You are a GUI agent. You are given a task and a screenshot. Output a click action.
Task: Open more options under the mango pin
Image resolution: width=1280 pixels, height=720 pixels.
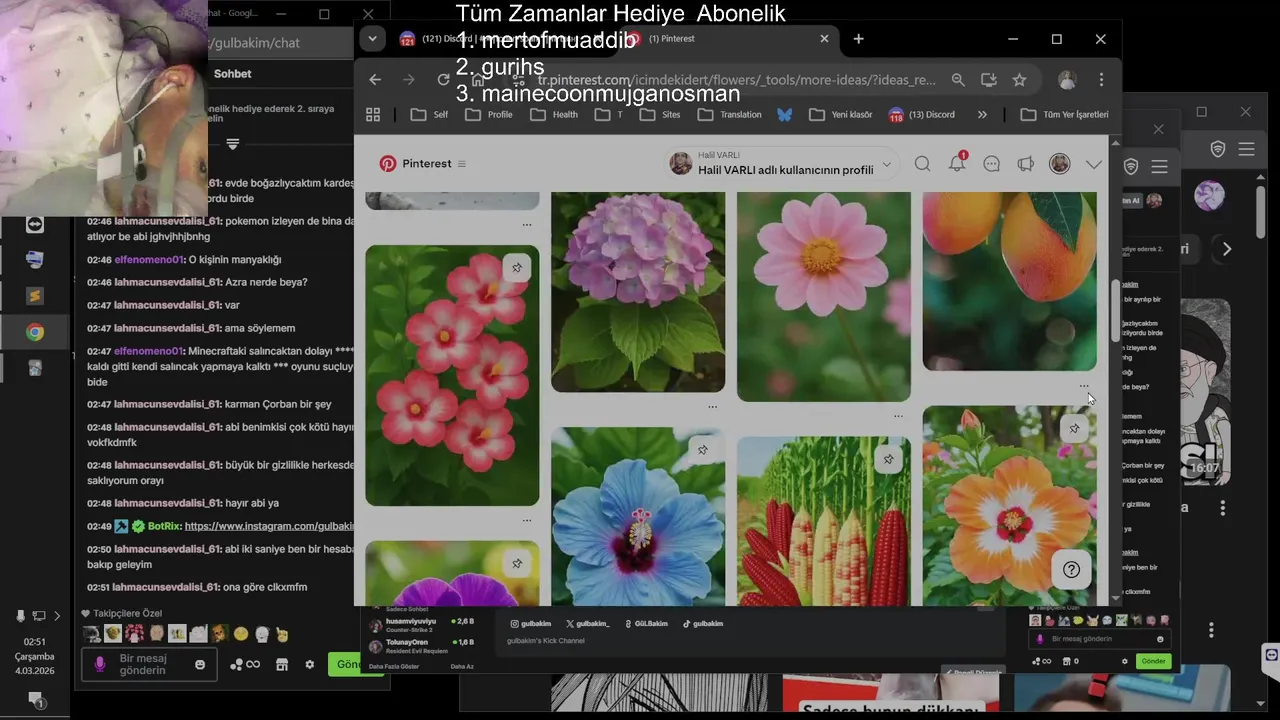click(1084, 385)
